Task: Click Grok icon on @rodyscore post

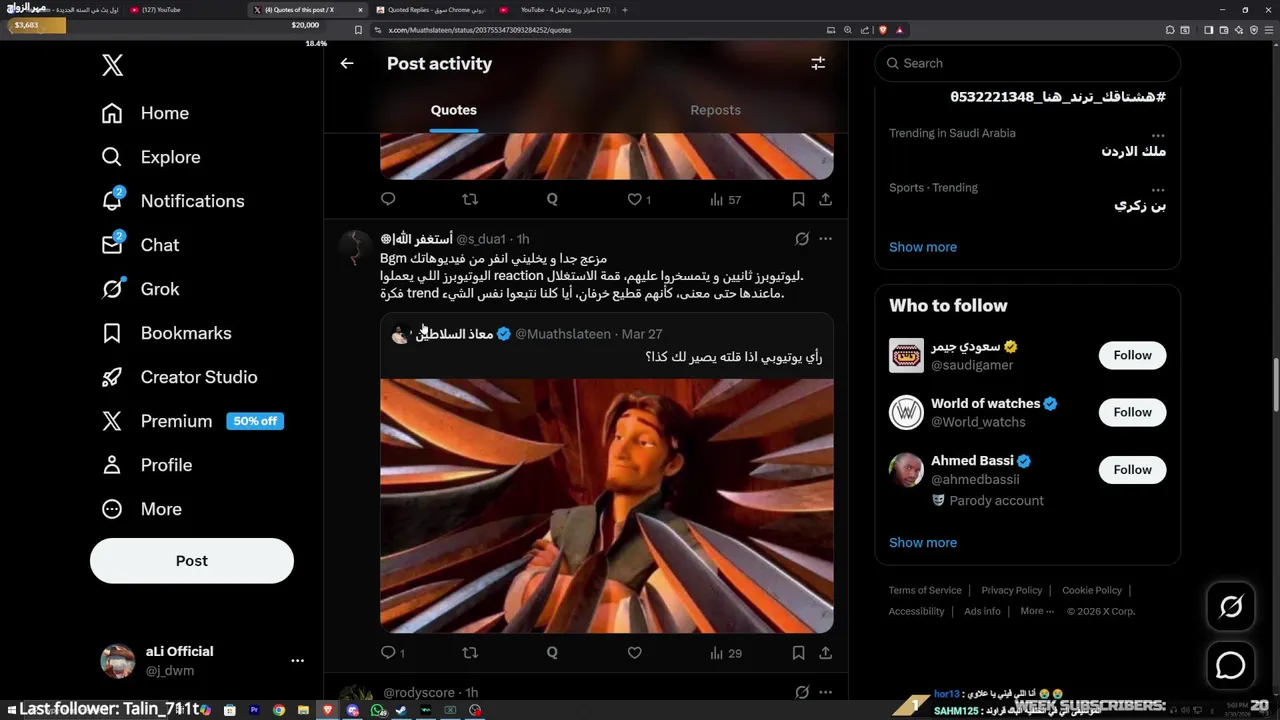Action: (802, 692)
